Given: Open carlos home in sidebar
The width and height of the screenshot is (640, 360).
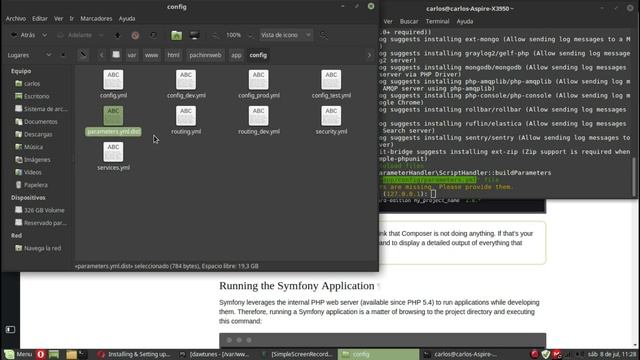Looking at the screenshot, I should [x=32, y=84].
